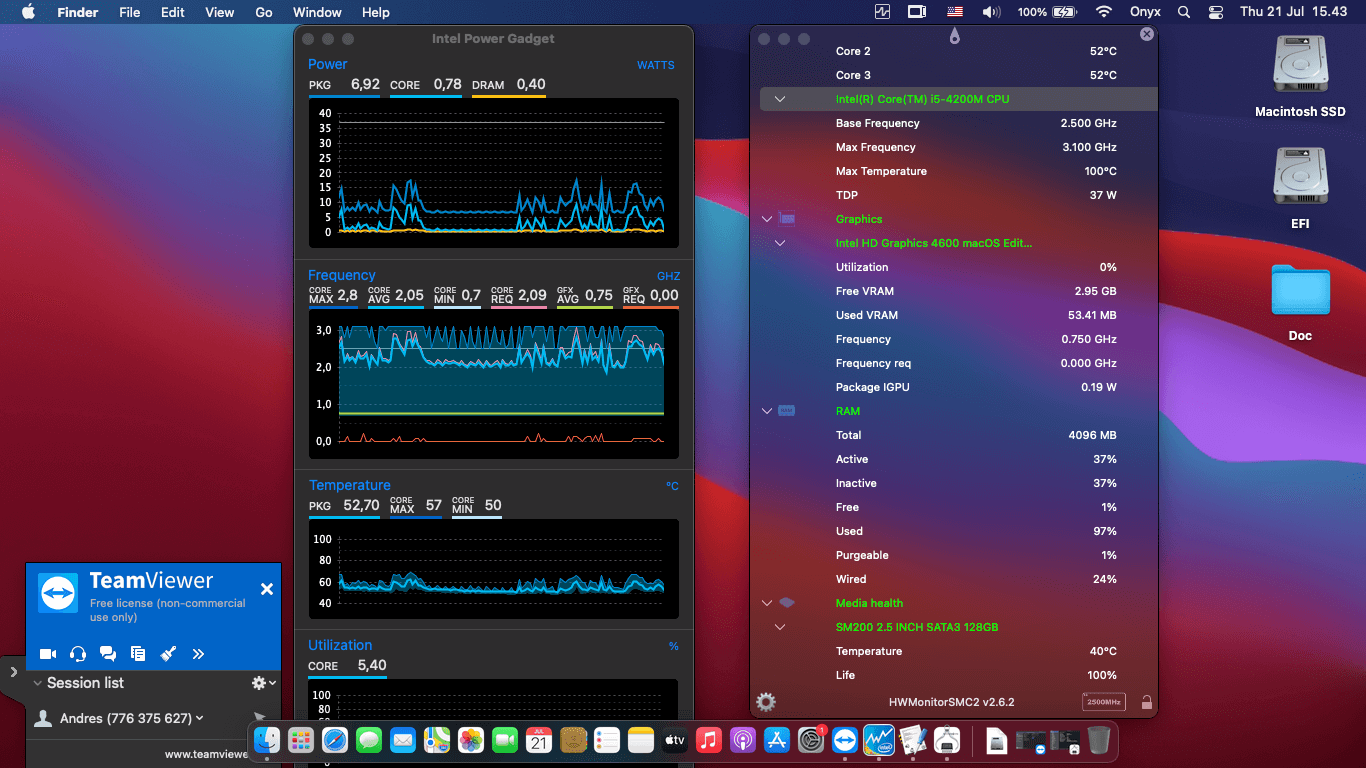Open TeamViewer voice over IP audio controls
Image resolution: width=1366 pixels, height=768 pixels.
(x=78, y=653)
